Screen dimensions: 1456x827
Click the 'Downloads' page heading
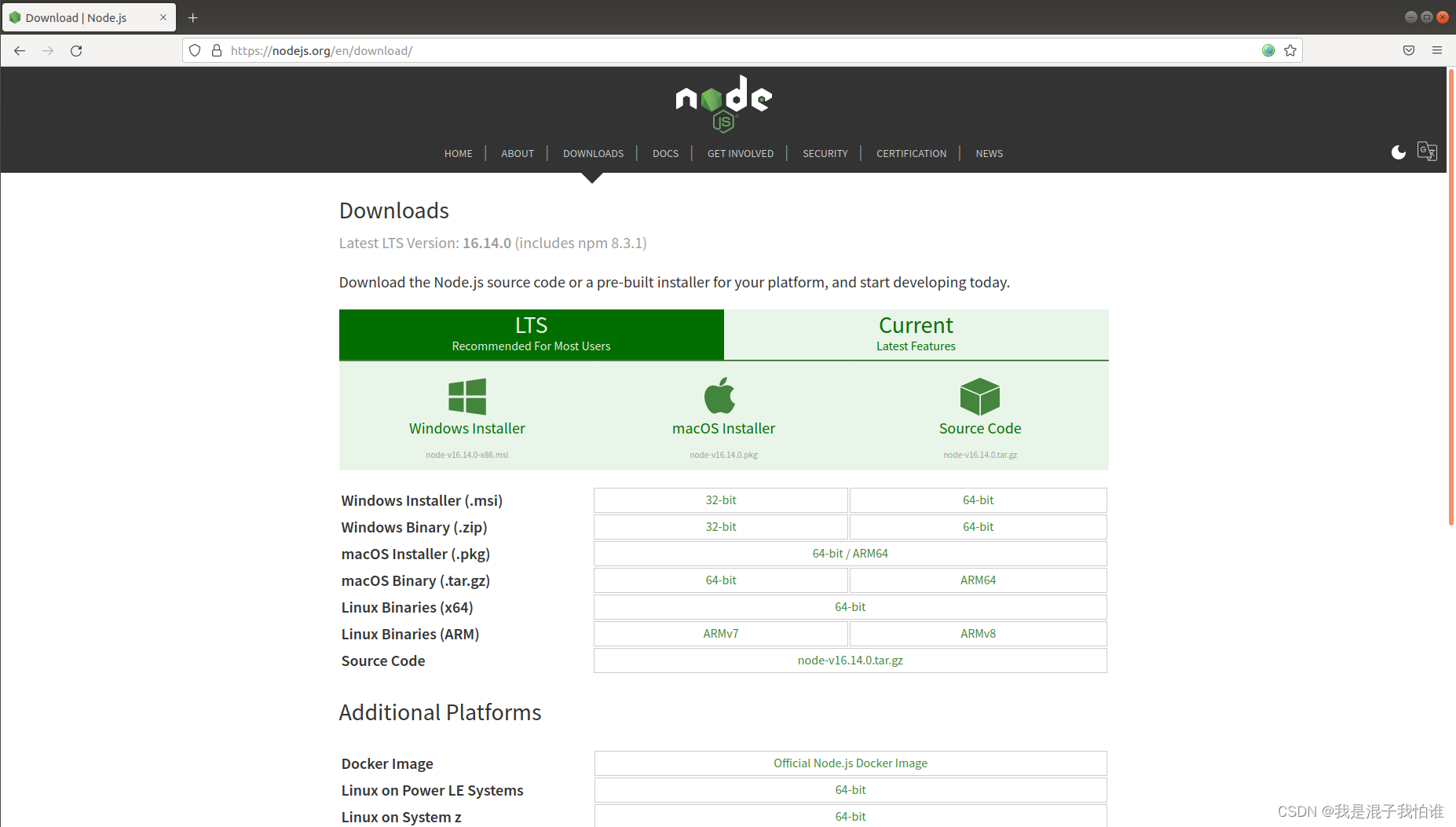(x=394, y=210)
